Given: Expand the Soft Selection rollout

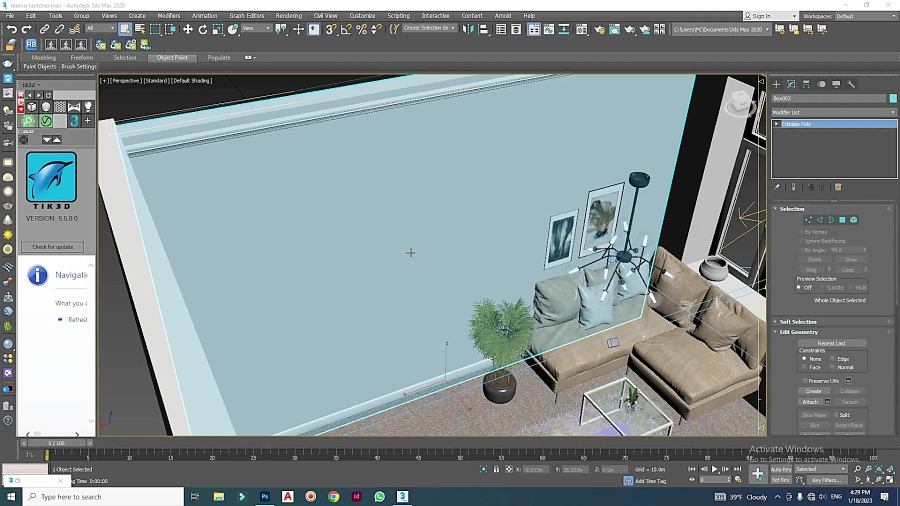Looking at the screenshot, I should (798, 322).
